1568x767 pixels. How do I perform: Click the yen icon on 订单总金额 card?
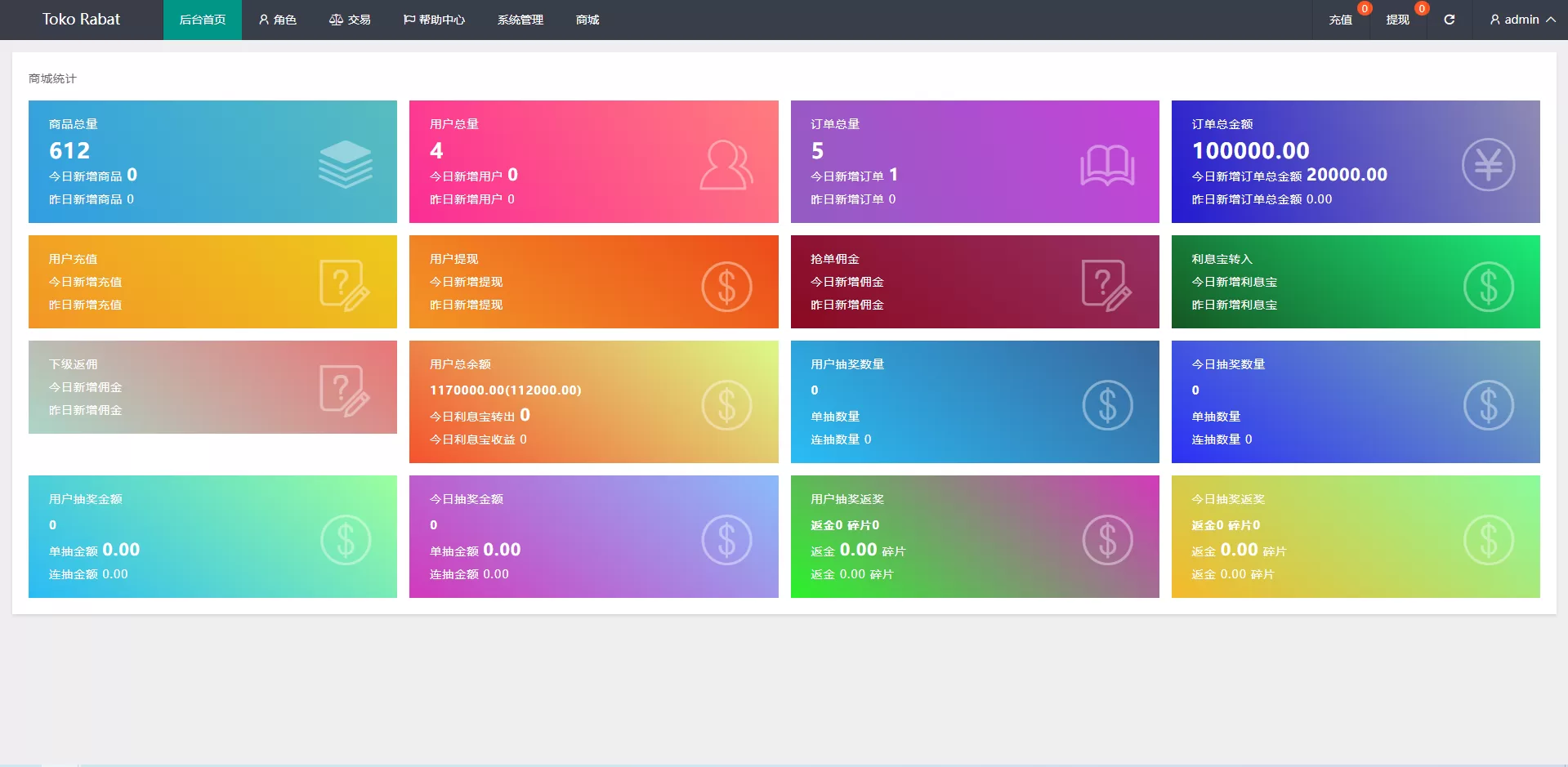[x=1488, y=165]
